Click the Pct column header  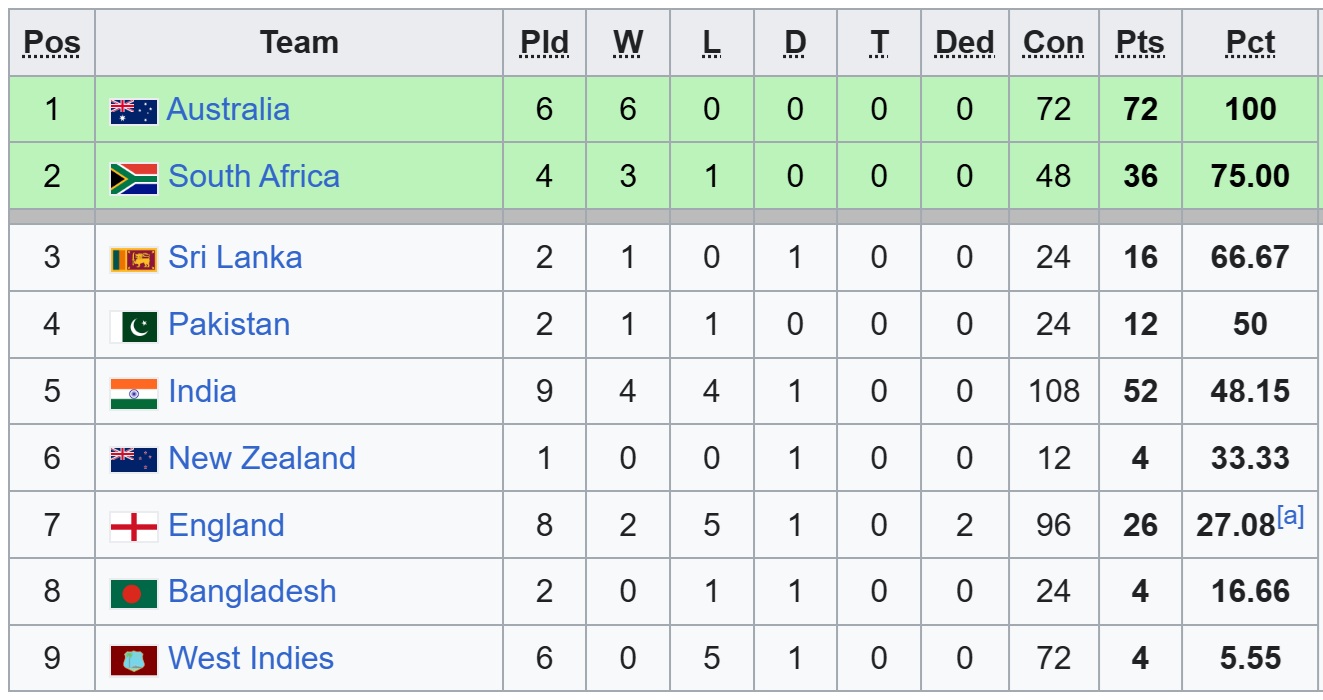pos(1250,43)
